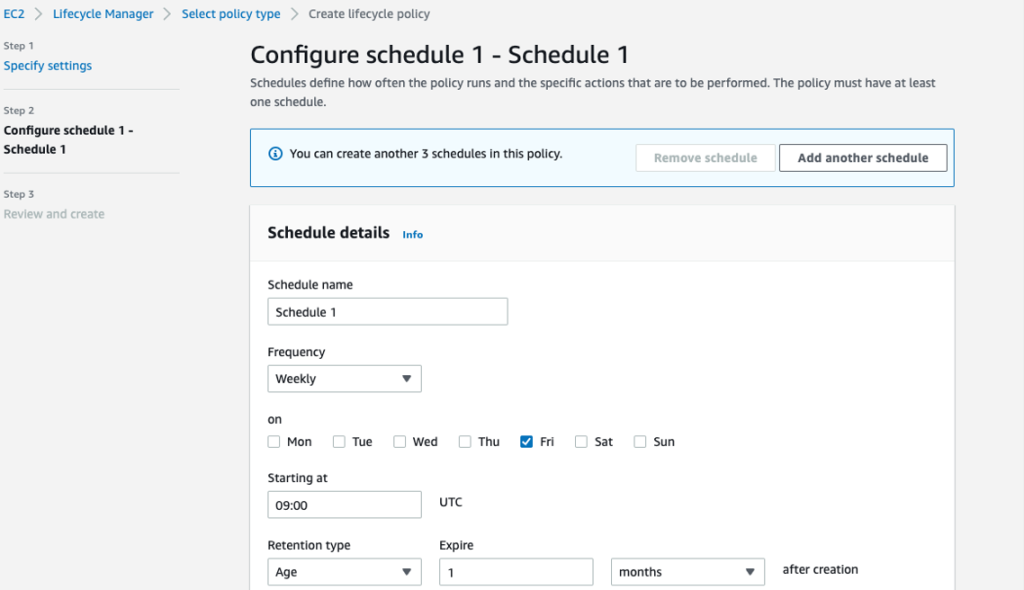The width and height of the screenshot is (1024, 590).
Task: Click the Starting at time field
Action: click(x=344, y=504)
